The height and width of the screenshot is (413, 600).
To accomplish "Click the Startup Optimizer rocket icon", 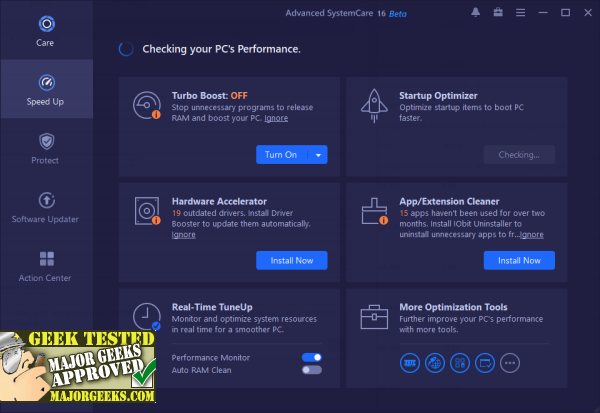I will pyautogui.click(x=374, y=106).
